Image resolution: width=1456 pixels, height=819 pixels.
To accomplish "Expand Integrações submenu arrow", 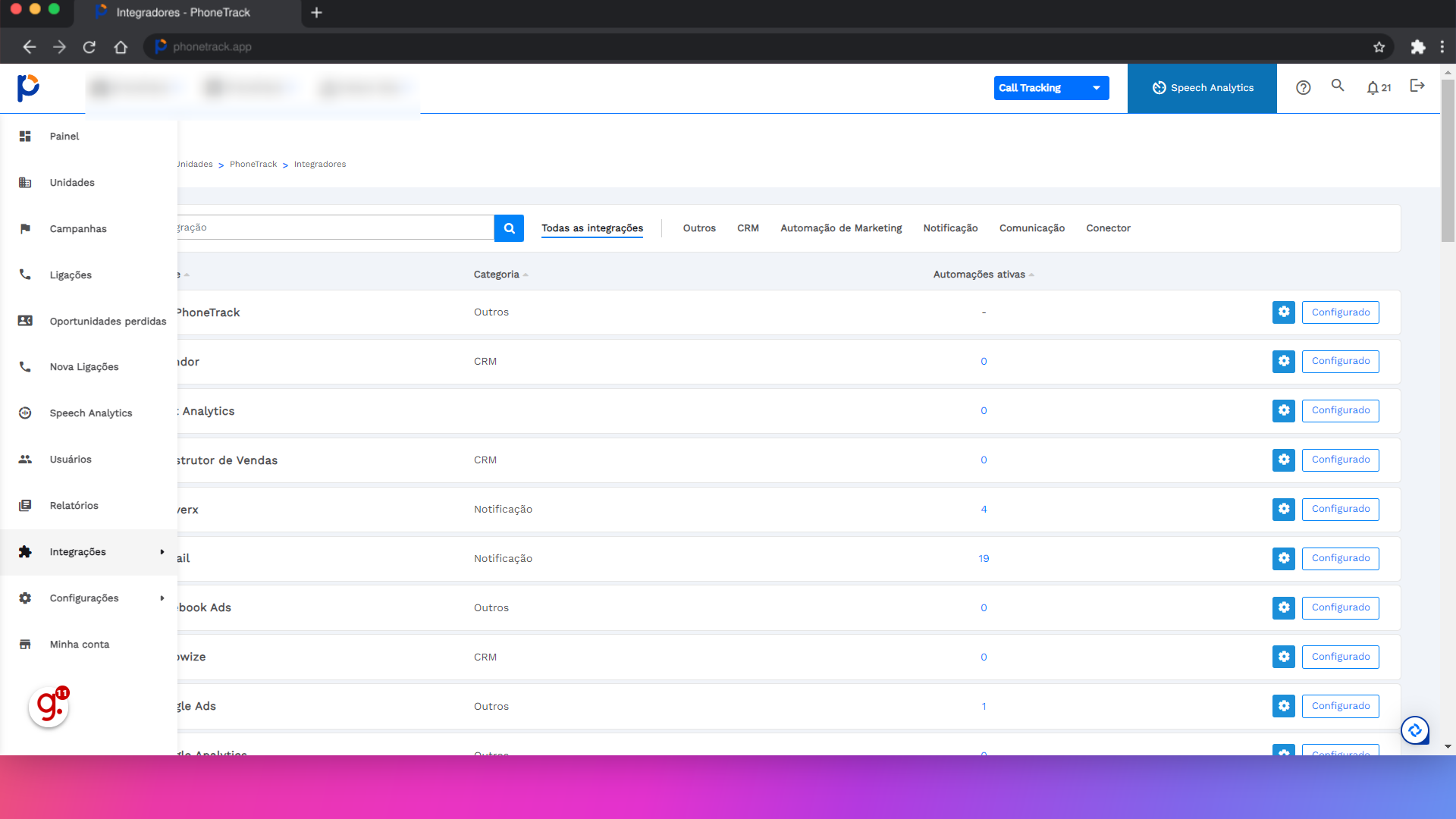I will click(x=162, y=552).
